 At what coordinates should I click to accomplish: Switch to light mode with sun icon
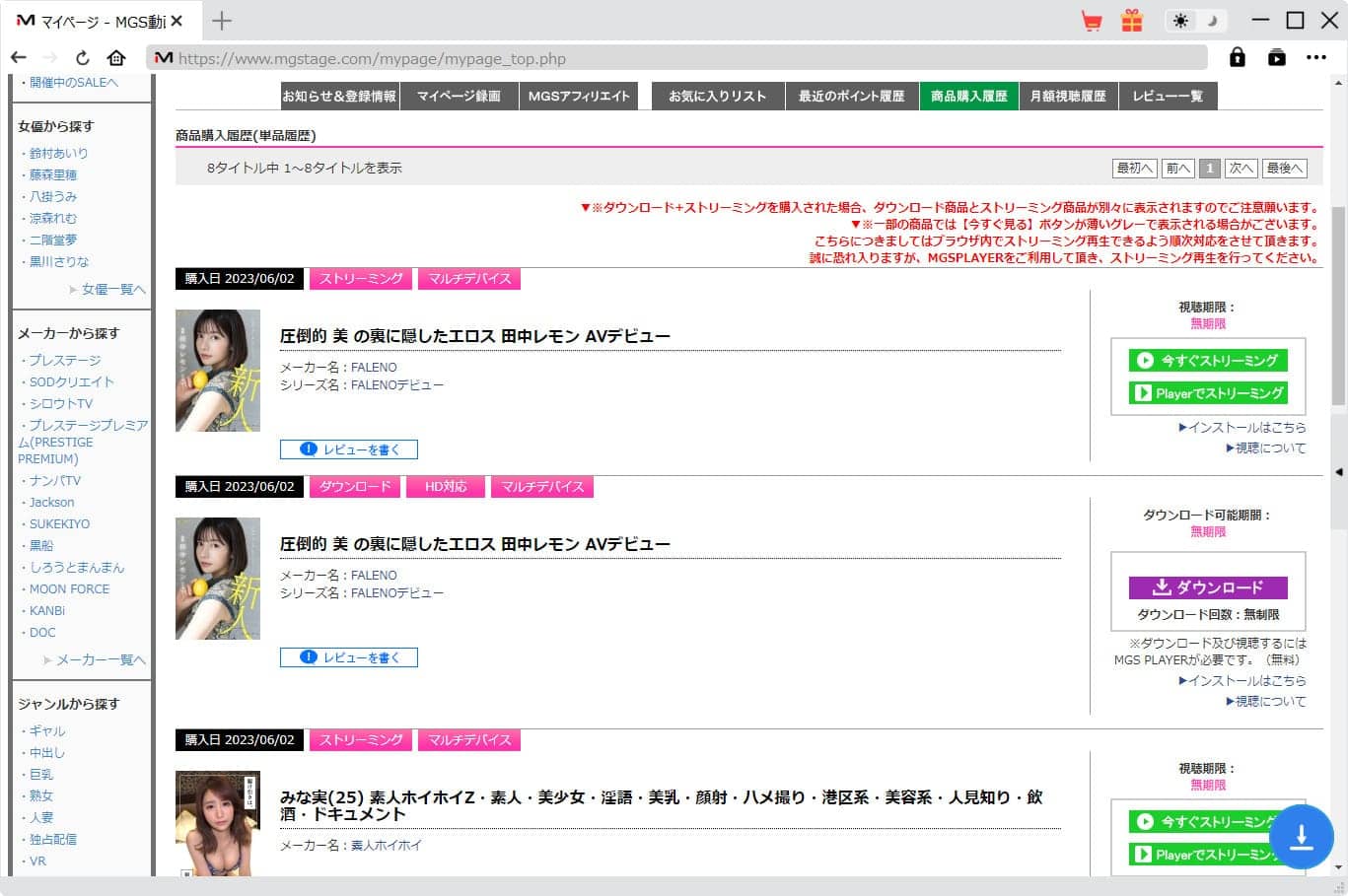1180,21
